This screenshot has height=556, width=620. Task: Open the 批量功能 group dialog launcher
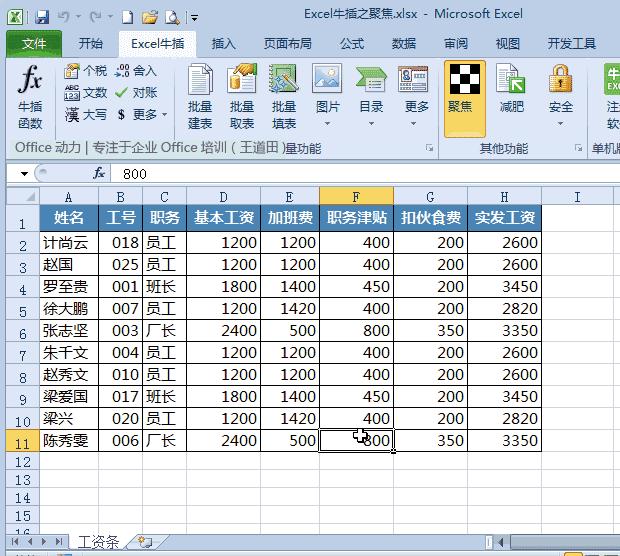pos(429,148)
